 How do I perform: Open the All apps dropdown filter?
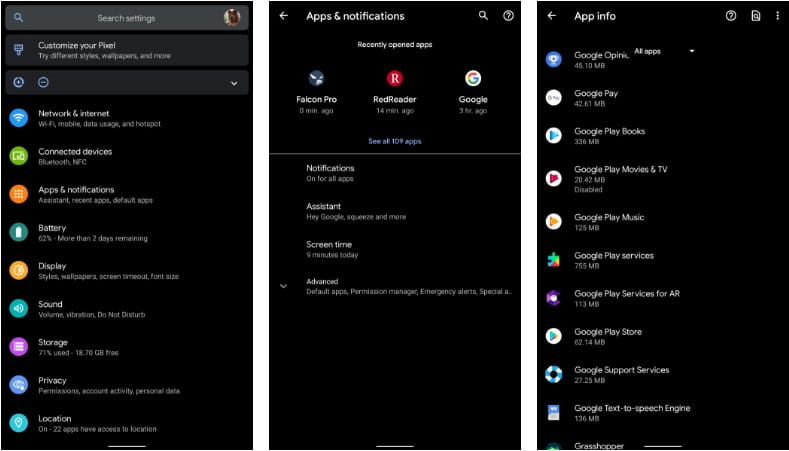click(x=663, y=51)
